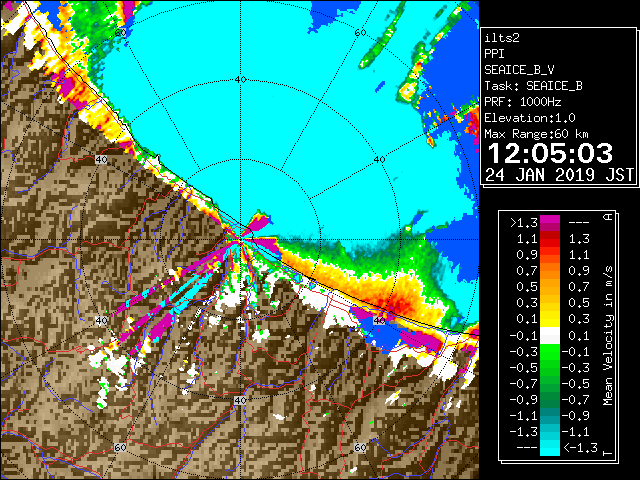Select the 'Elevation:1.0' line
The image size is (640, 480).
point(530,118)
